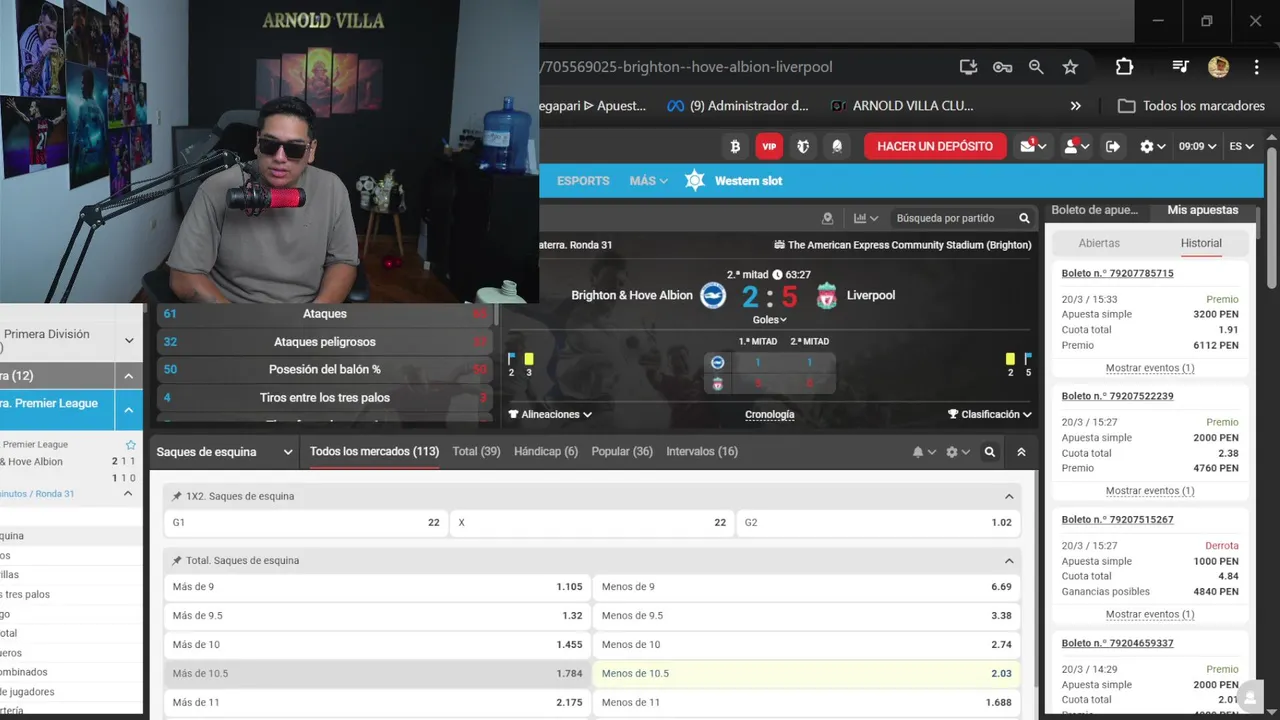Click the markets search magnifier icon

point(990,452)
